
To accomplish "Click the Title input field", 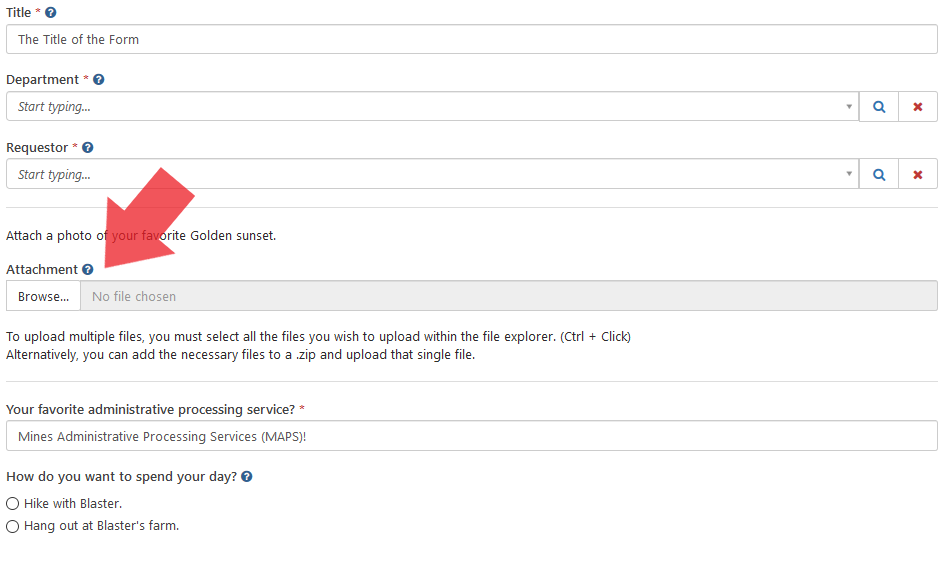I will tap(470, 40).
